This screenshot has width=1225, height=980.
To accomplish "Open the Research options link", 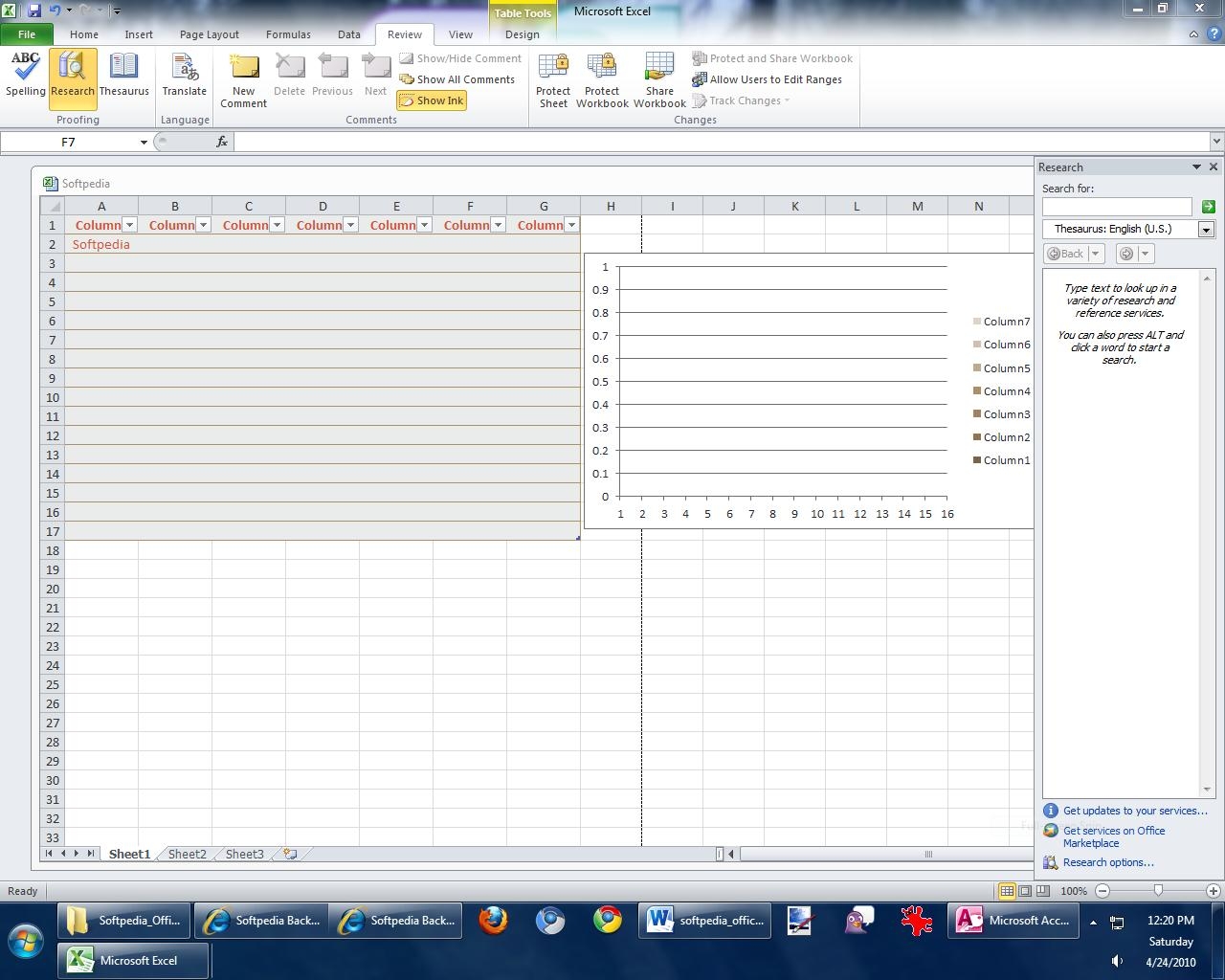I will click(x=1108, y=862).
